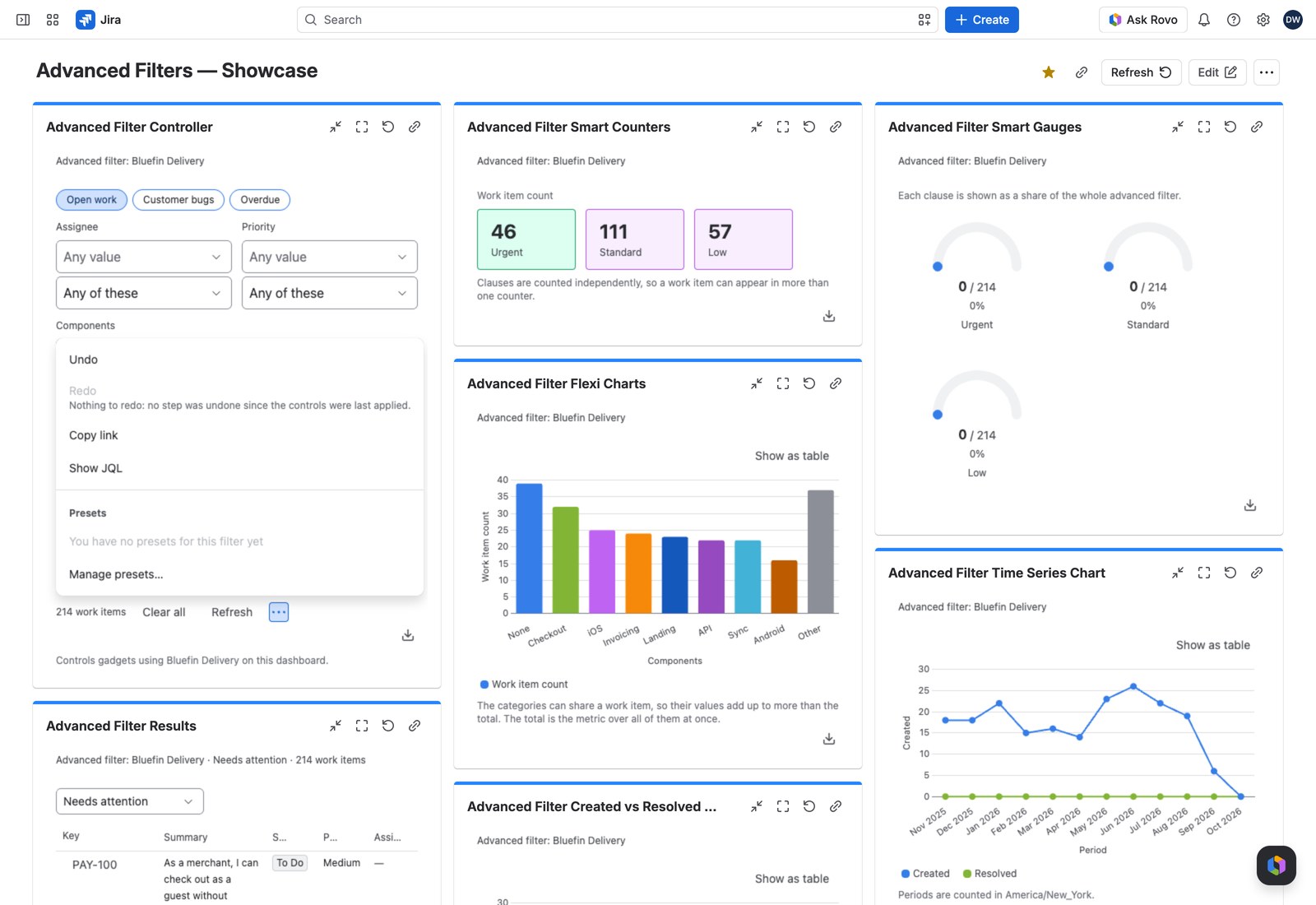Refresh the Advanced Filter Smart Gauges gadget
The image size is (1316, 905).
coord(1230,127)
